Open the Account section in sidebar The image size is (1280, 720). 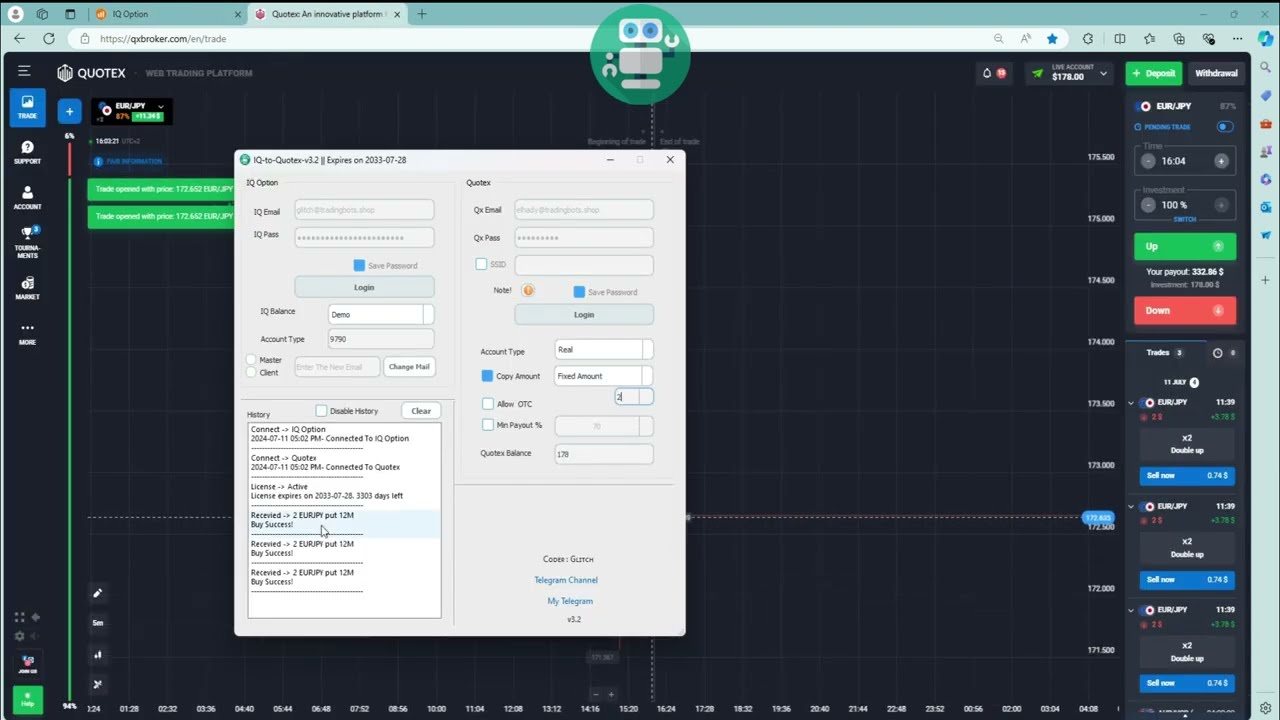pyautogui.click(x=27, y=197)
